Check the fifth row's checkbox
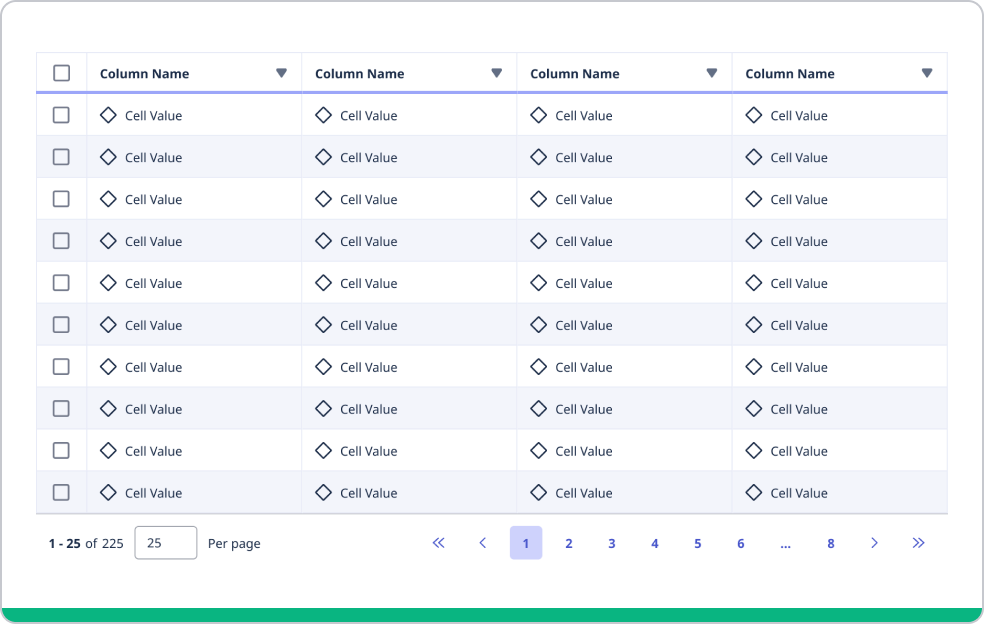 [62, 283]
